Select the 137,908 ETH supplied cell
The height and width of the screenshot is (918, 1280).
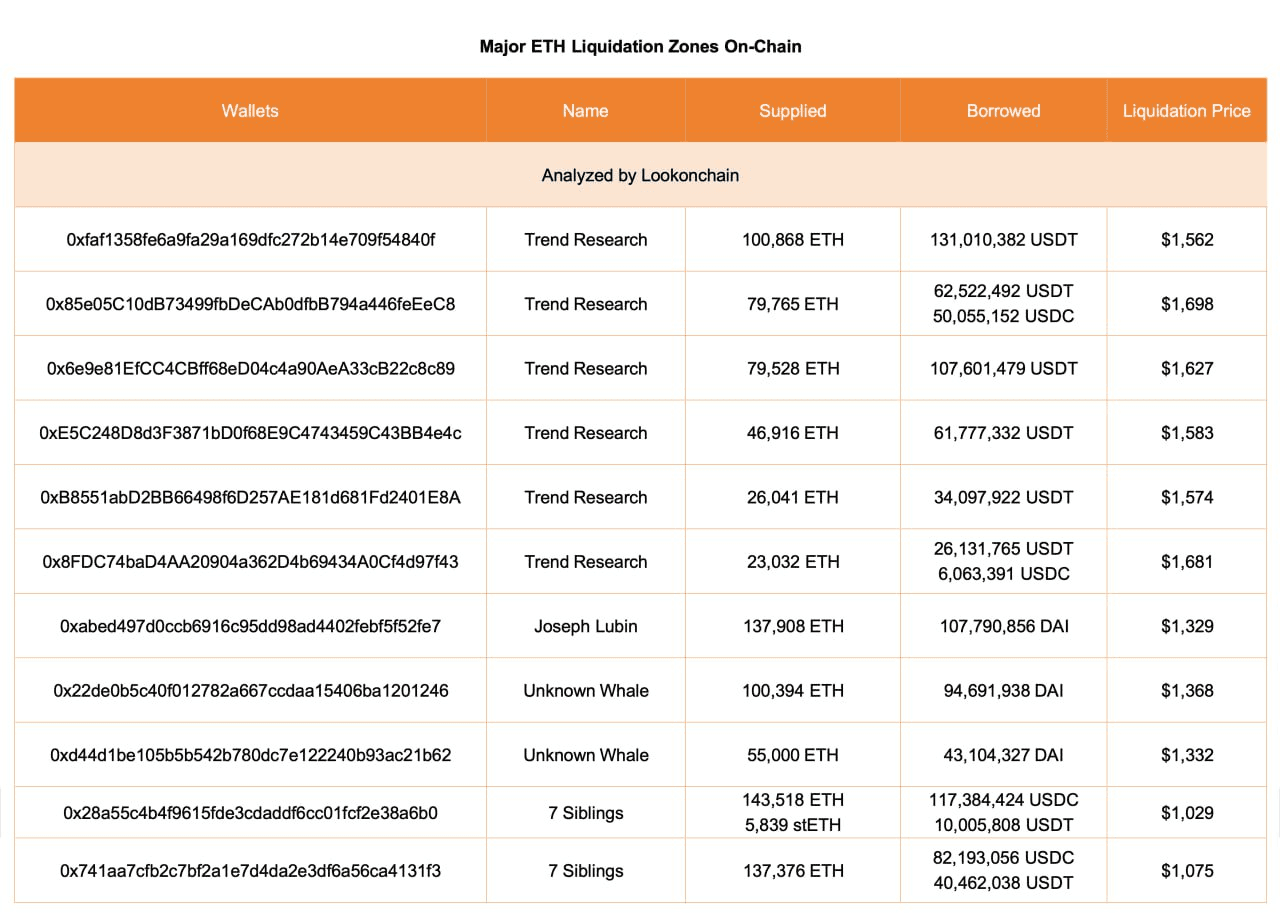coord(792,625)
